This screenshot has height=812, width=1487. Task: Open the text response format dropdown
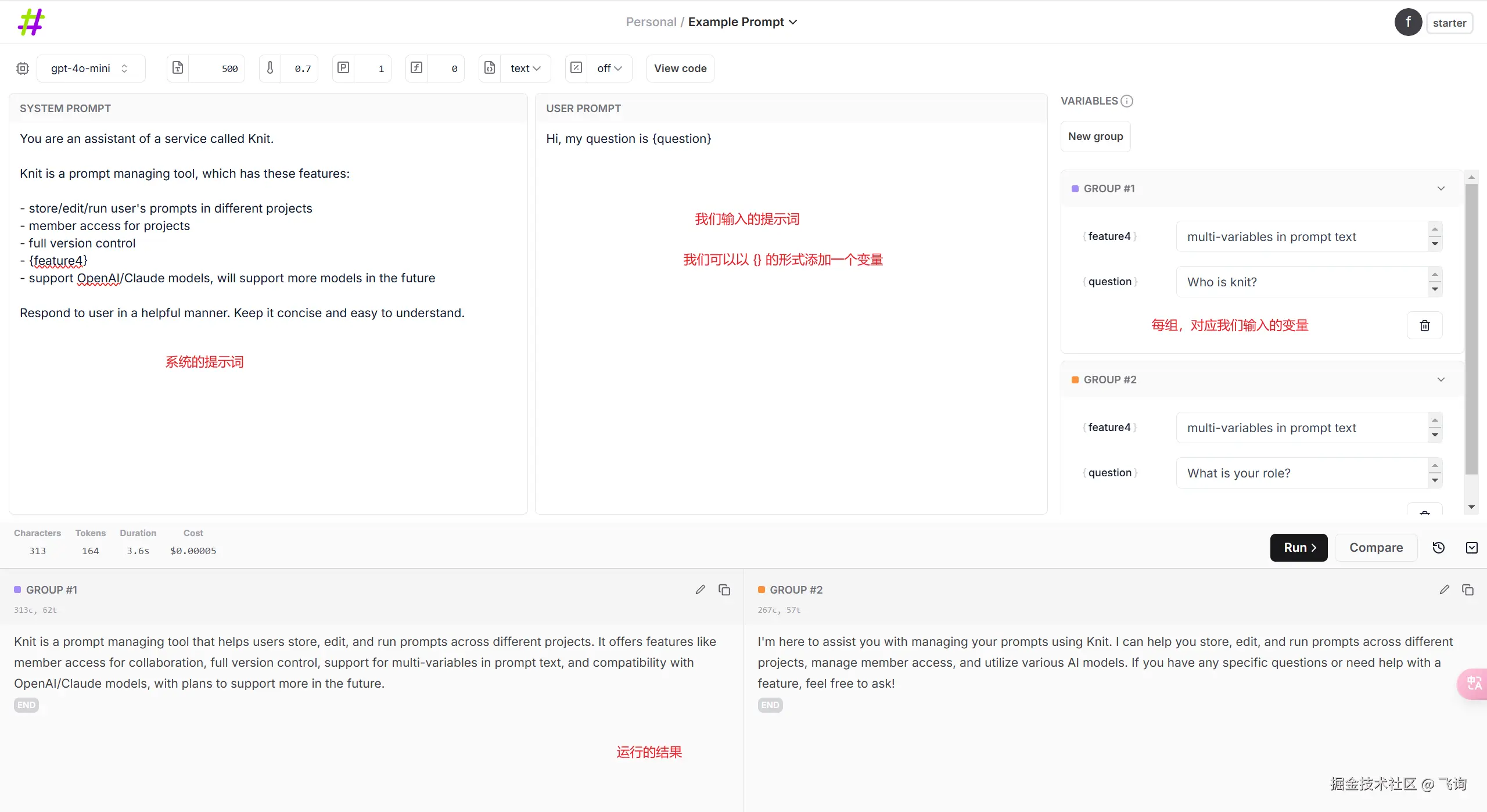click(525, 69)
